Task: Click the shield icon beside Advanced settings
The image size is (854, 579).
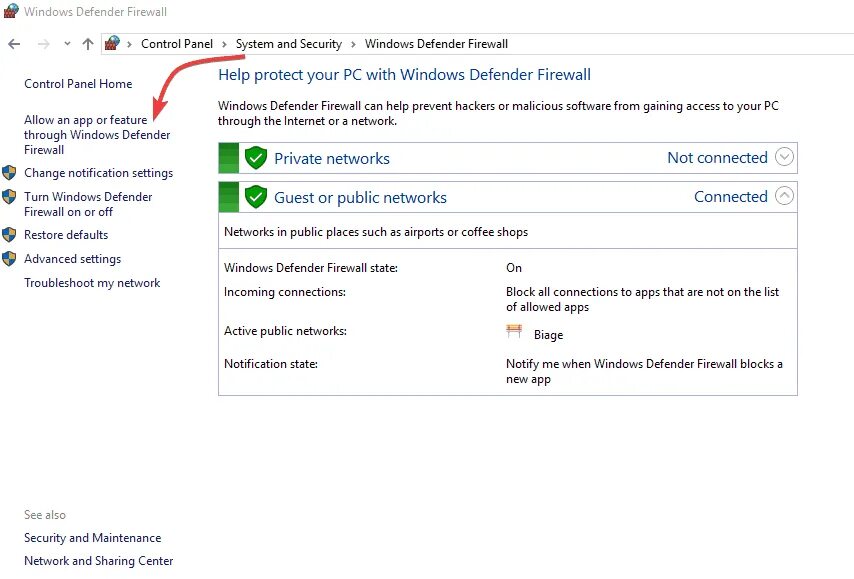Action: click(9, 259)
